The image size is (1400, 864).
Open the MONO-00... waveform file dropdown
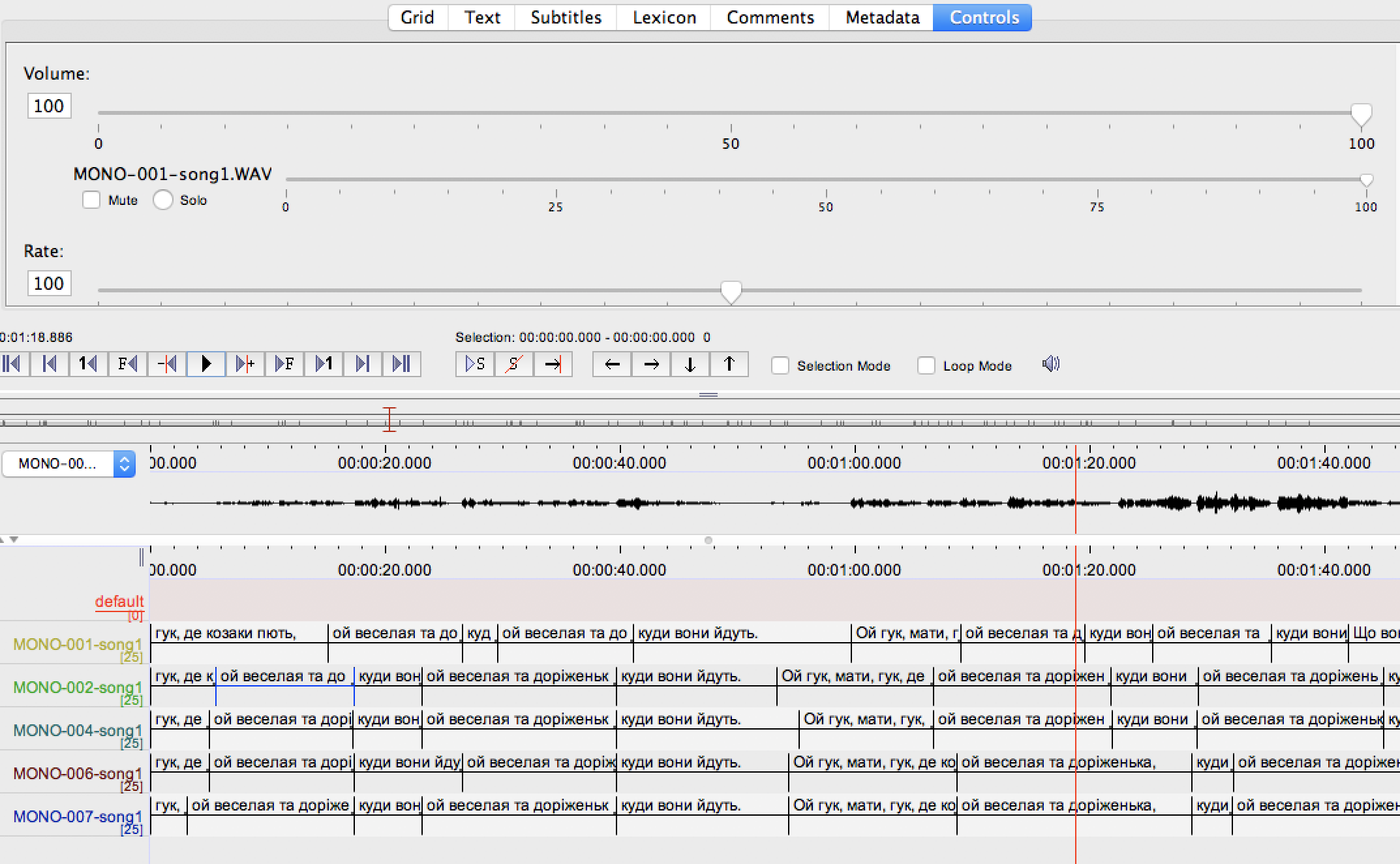[x=68, y=464]
